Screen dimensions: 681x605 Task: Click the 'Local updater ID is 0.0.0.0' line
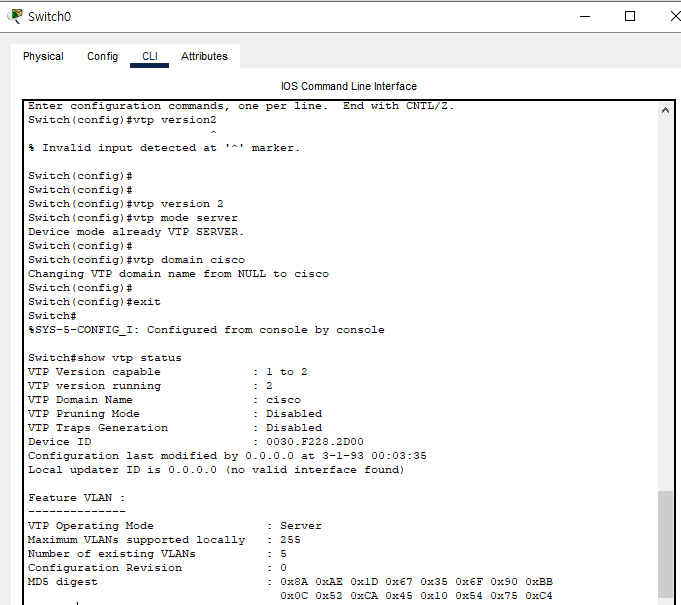point(216,469)
